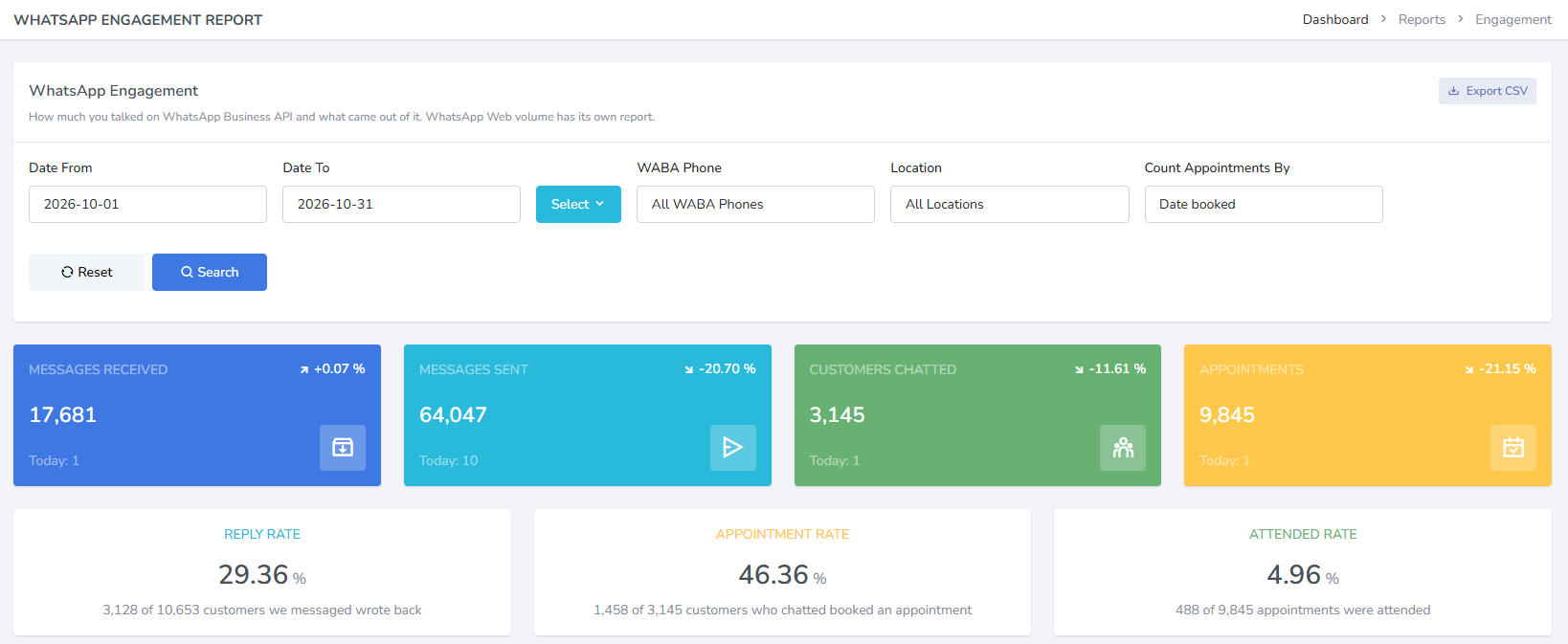
Task: Click the 4.96 % attended rate figure
Action: (x=1303, y=574)
